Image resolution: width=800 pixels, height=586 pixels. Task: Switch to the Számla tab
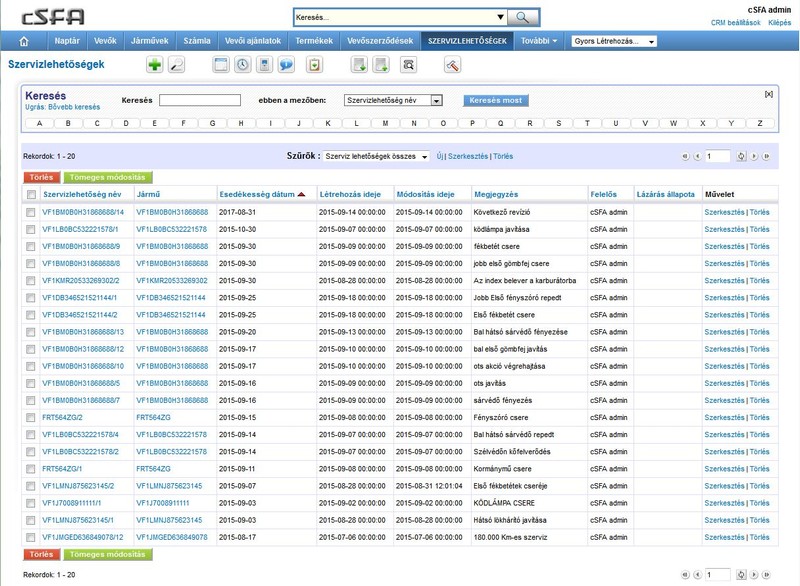tap(197, 41)
